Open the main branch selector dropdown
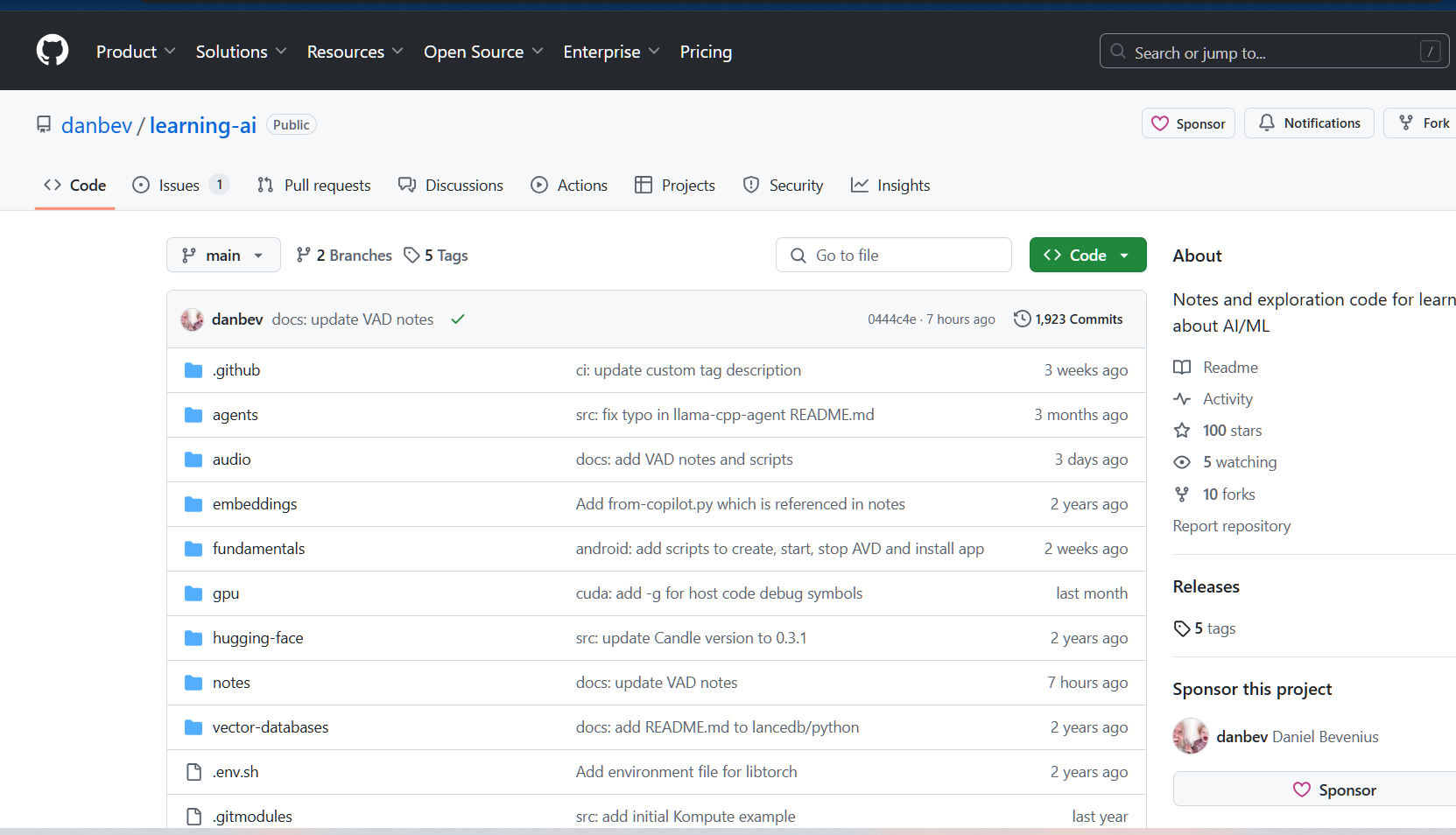 [x=223, y=255]
